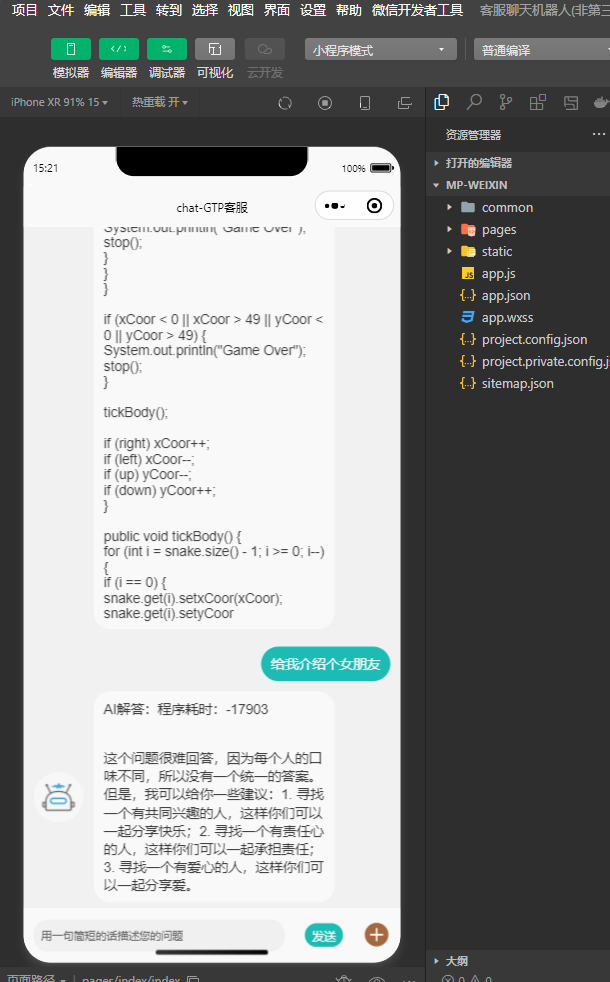This screenshot has height=982, width=610.
Task: Open the 帮助 menu
Action: 349,10
